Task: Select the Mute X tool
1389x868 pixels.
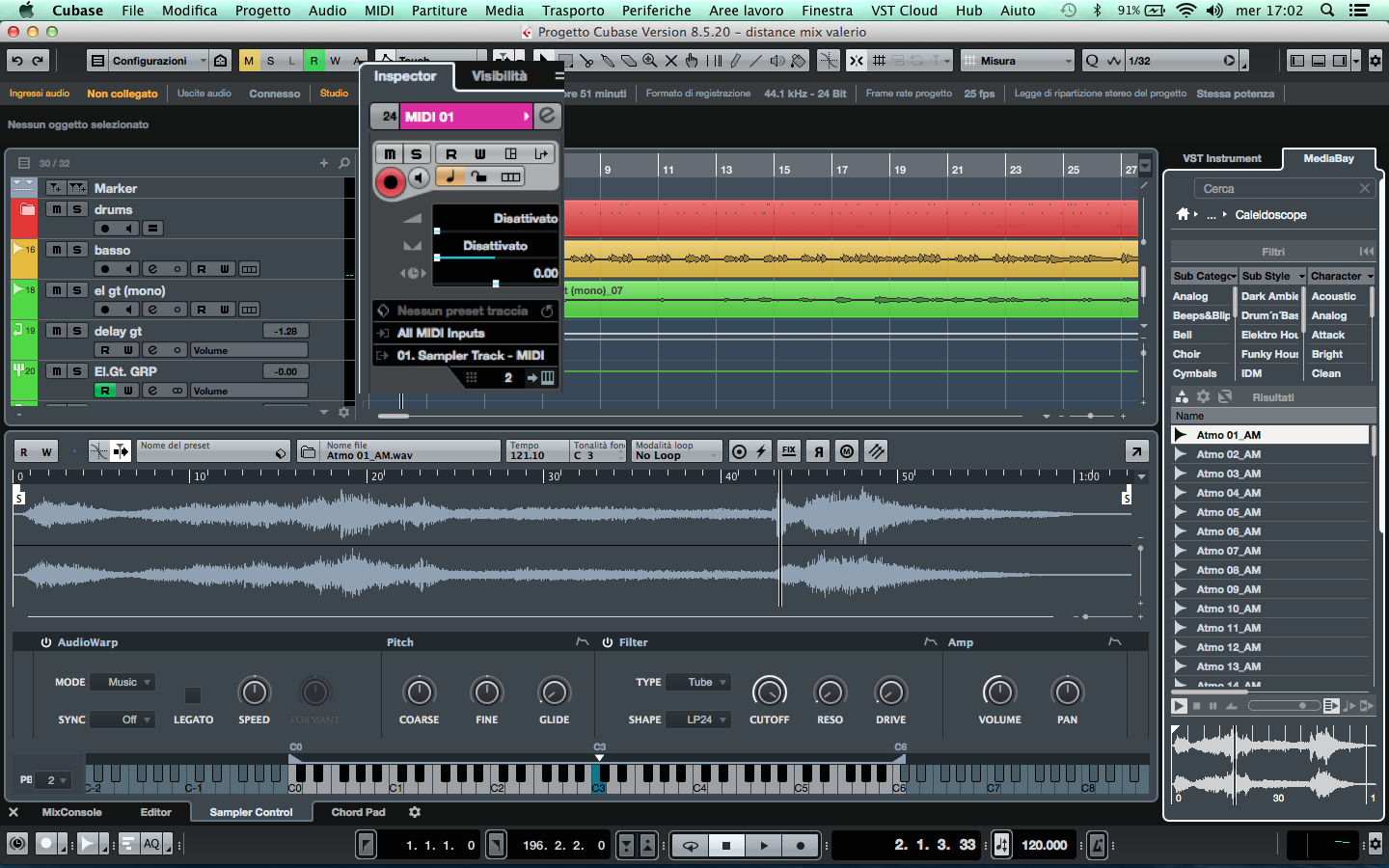Action: pos(671,61)
